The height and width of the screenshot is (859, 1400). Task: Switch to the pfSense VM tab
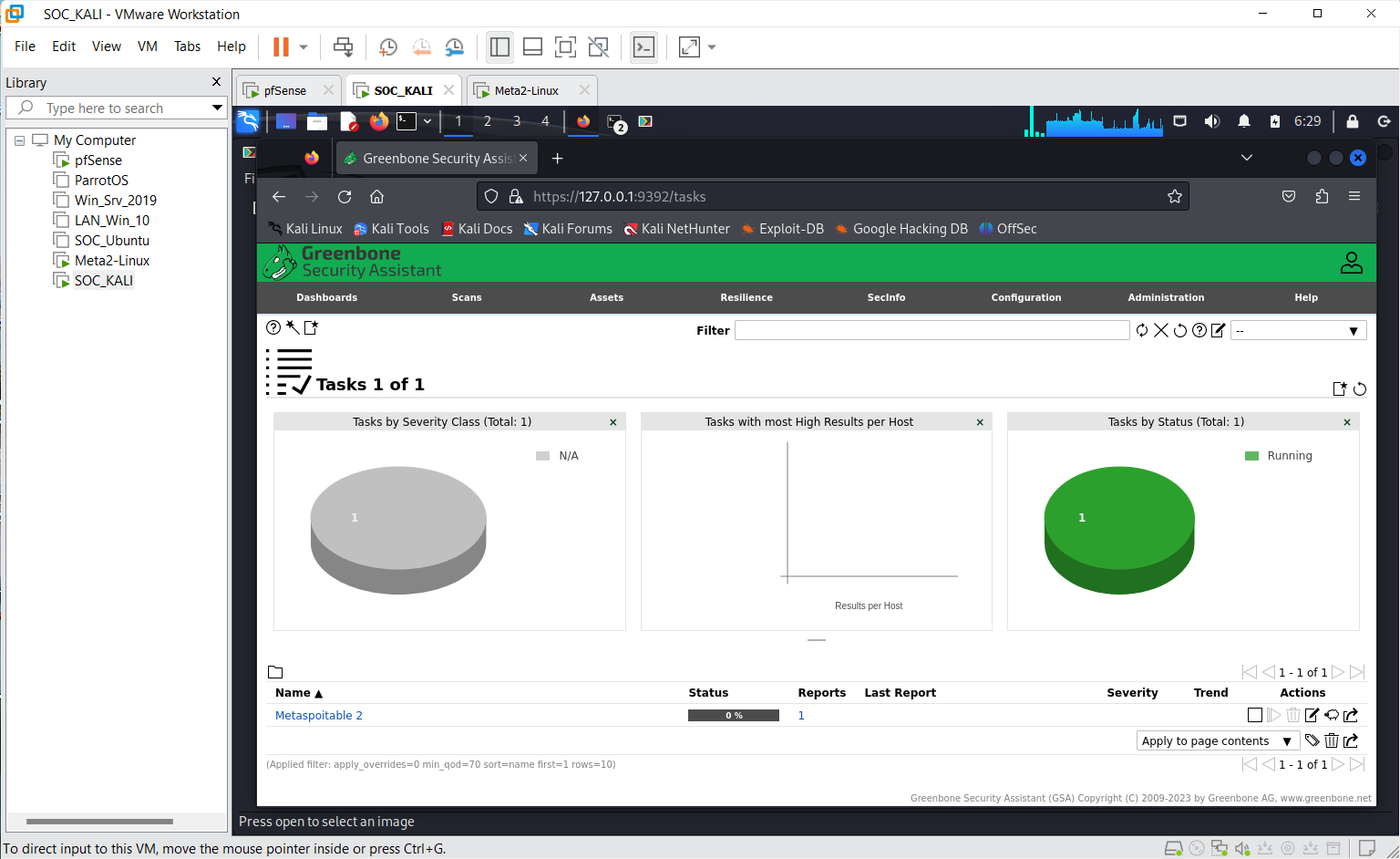tap(289, 90)
